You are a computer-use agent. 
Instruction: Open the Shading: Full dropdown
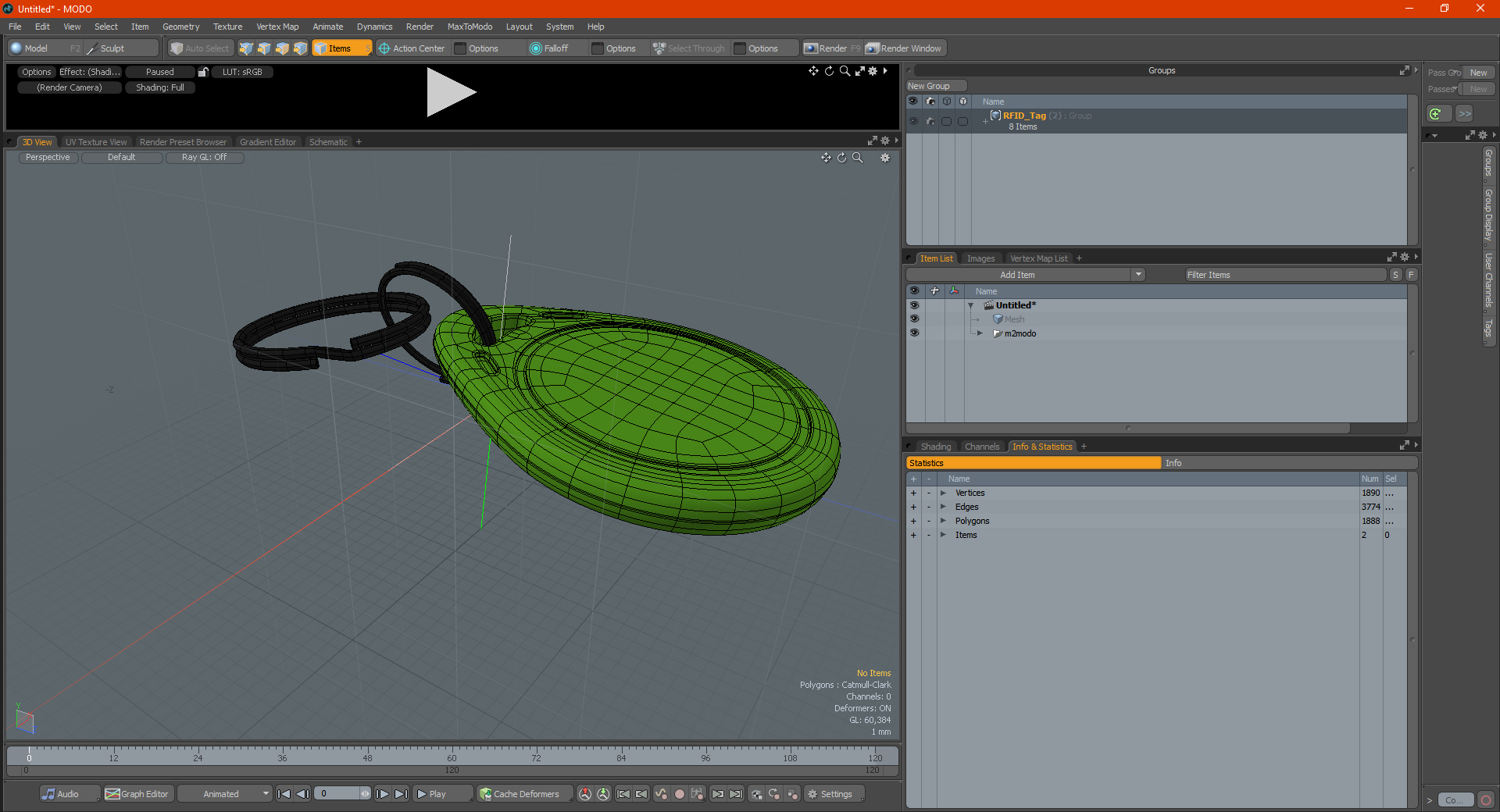coord(160,87)
